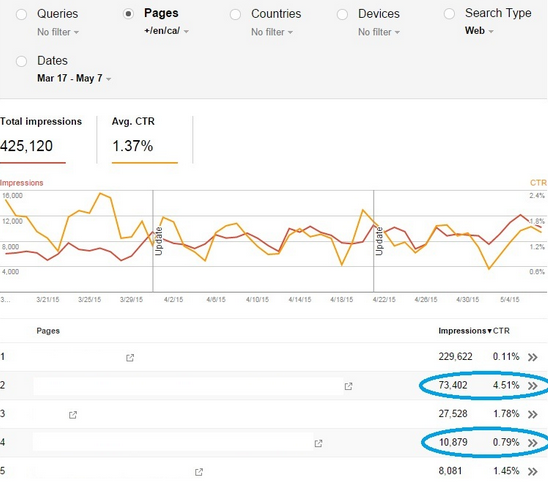Image resolution: width=548 pixels, height=487 pixels.
Task: Expand details arrow for 229,622 impressions row
Action: point(533,357)
